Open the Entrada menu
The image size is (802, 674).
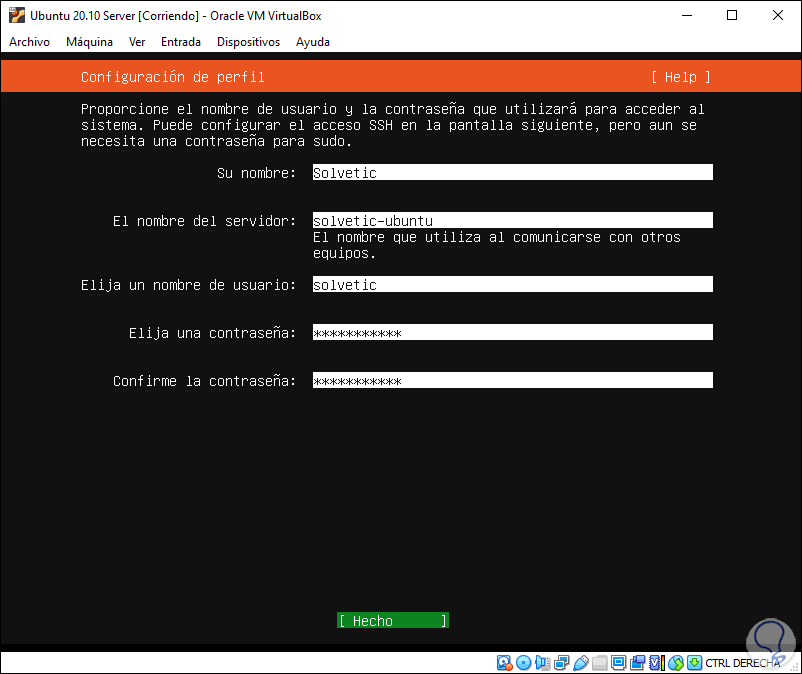click(x=181, y=42)
